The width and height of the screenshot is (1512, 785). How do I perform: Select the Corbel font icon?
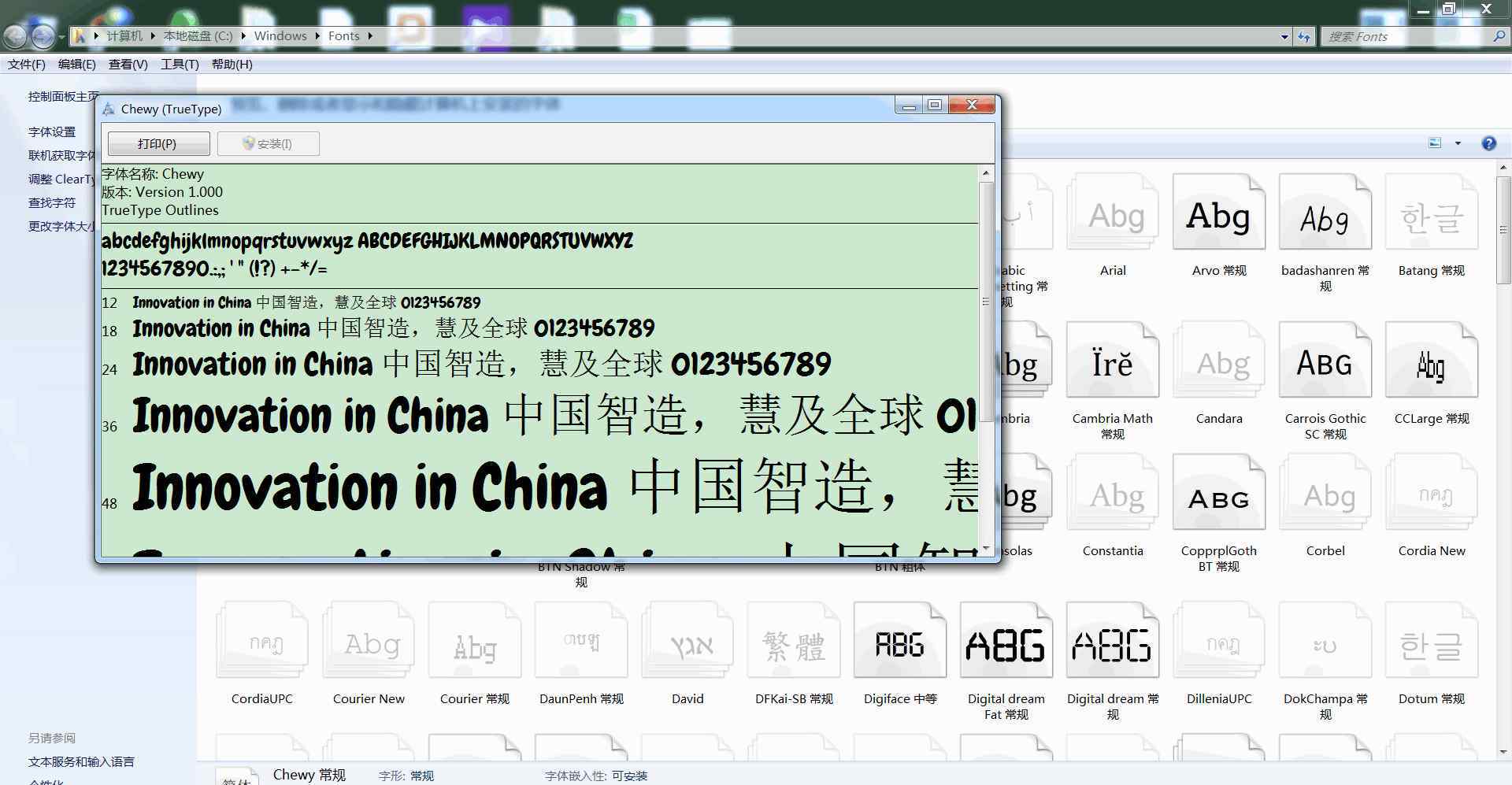coord(1325,494)
